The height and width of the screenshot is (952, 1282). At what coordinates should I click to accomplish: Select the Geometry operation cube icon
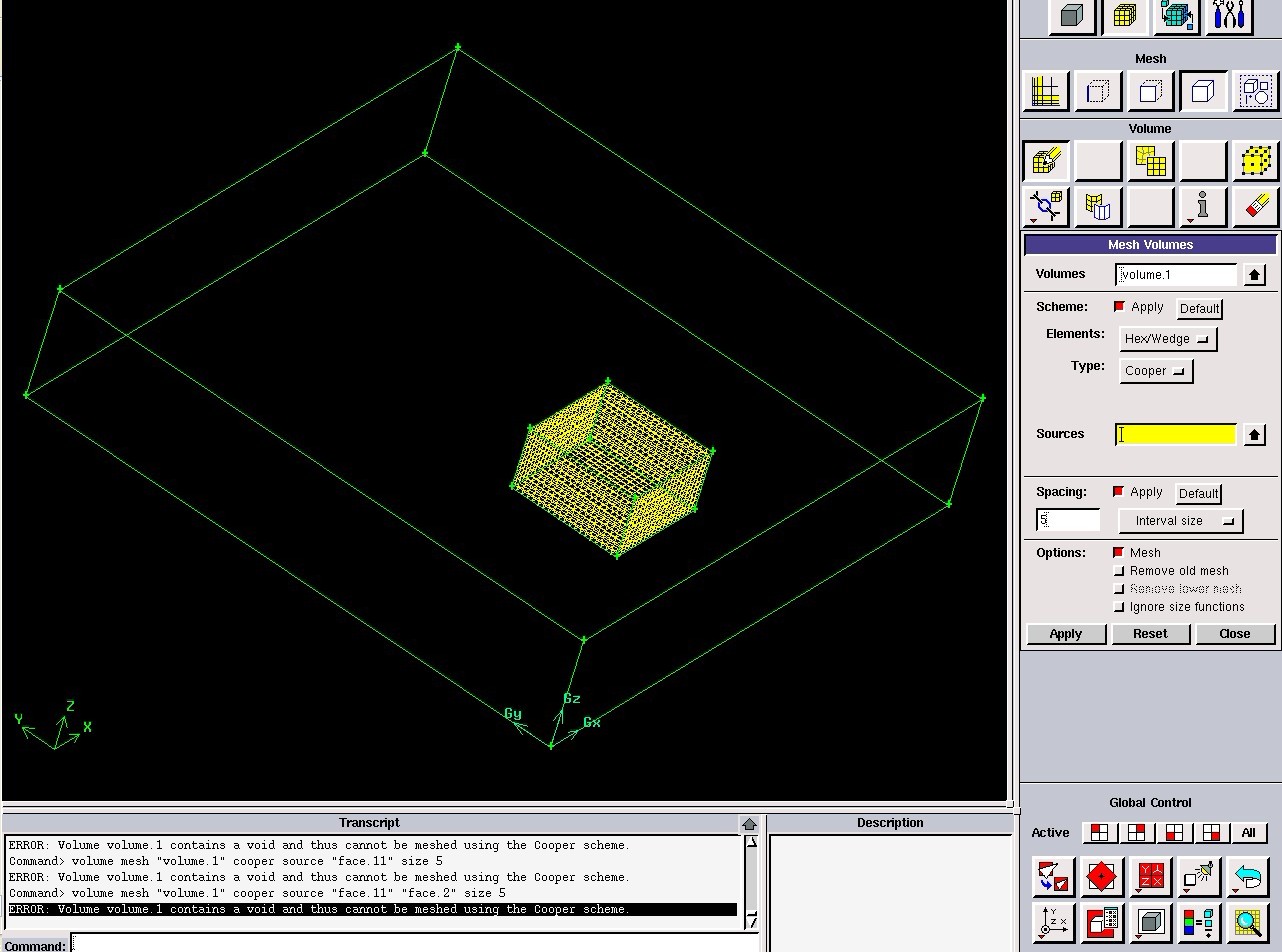(1072, 16)
